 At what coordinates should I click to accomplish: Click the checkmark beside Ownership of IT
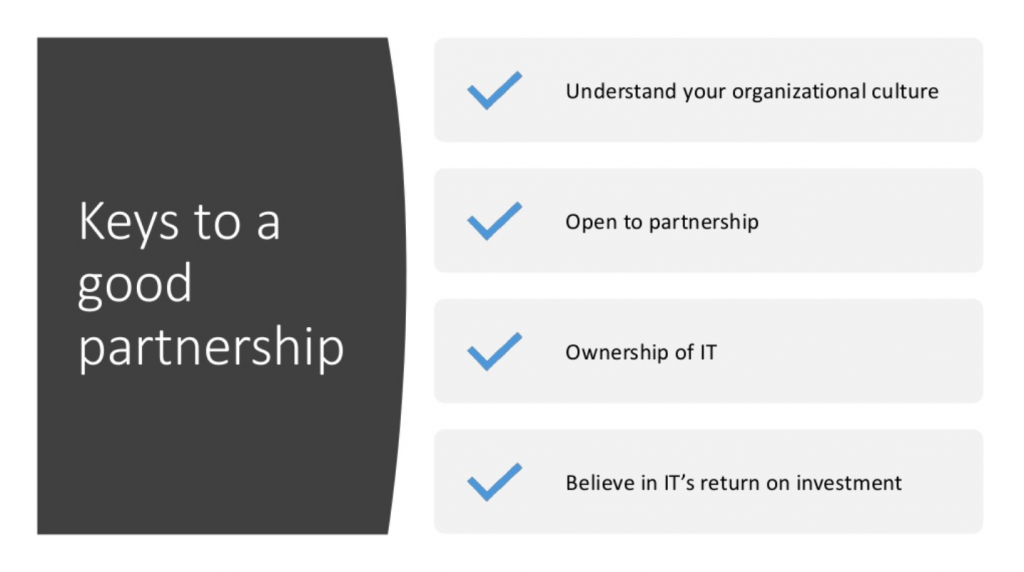494,351
